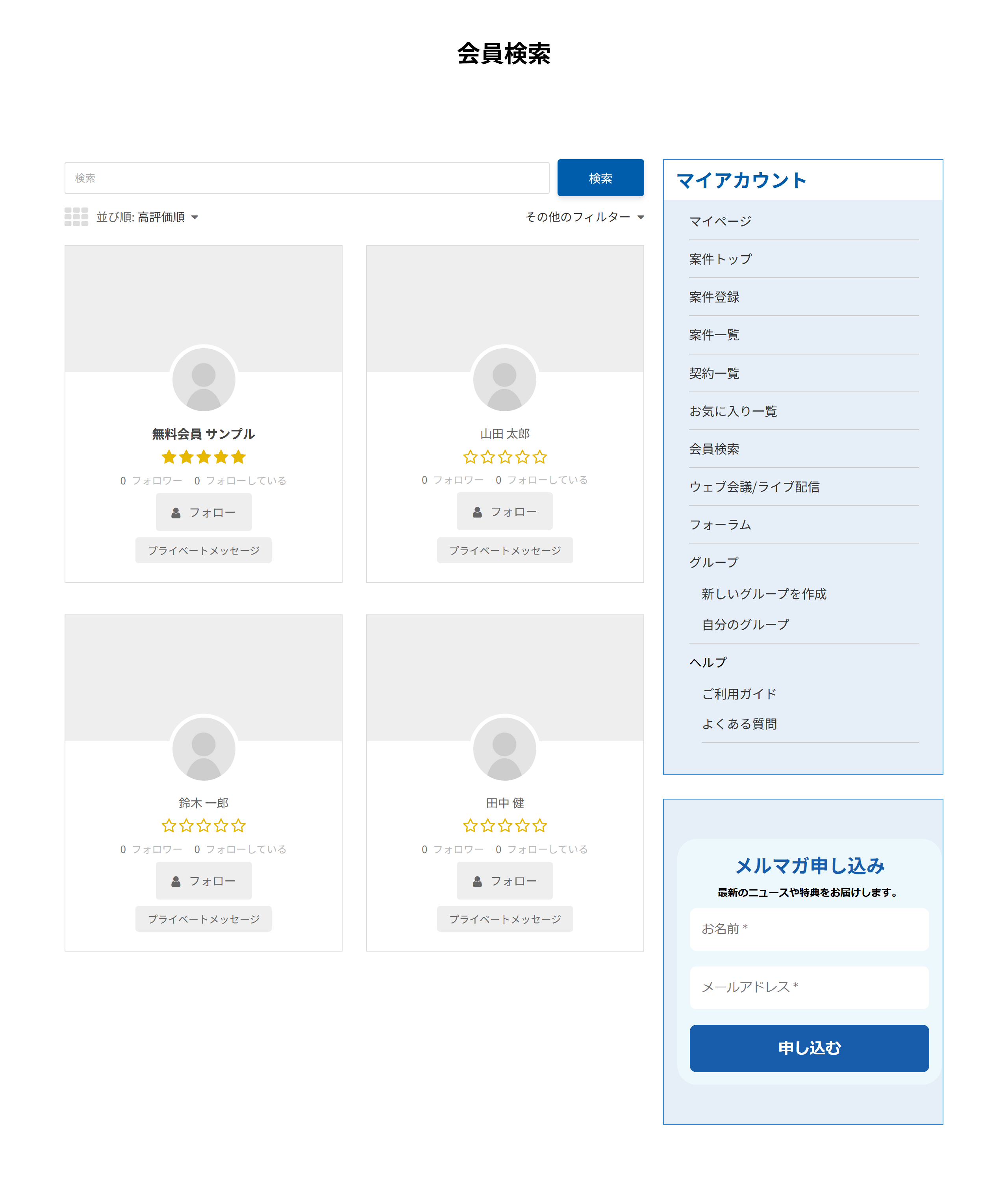Open 山田 太郎 profile avatar
This screenshot has height=1180, width=1008.
coord(504,379)
